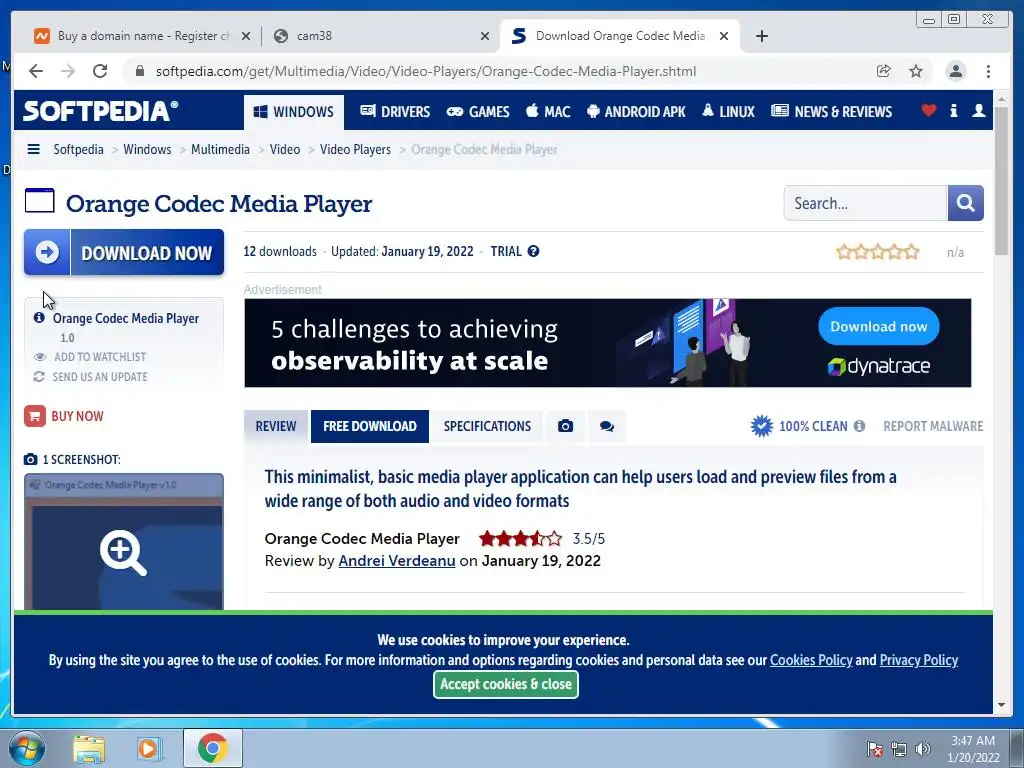This screenshot has height=768, width=1024.
Task: Click Report Malware
Action: 933,426
